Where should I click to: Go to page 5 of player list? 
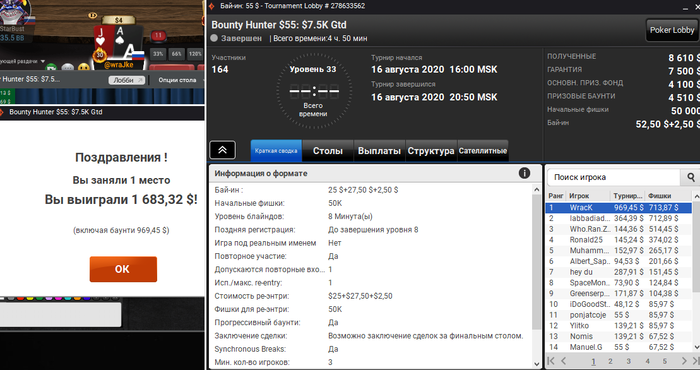coord(665,361)
